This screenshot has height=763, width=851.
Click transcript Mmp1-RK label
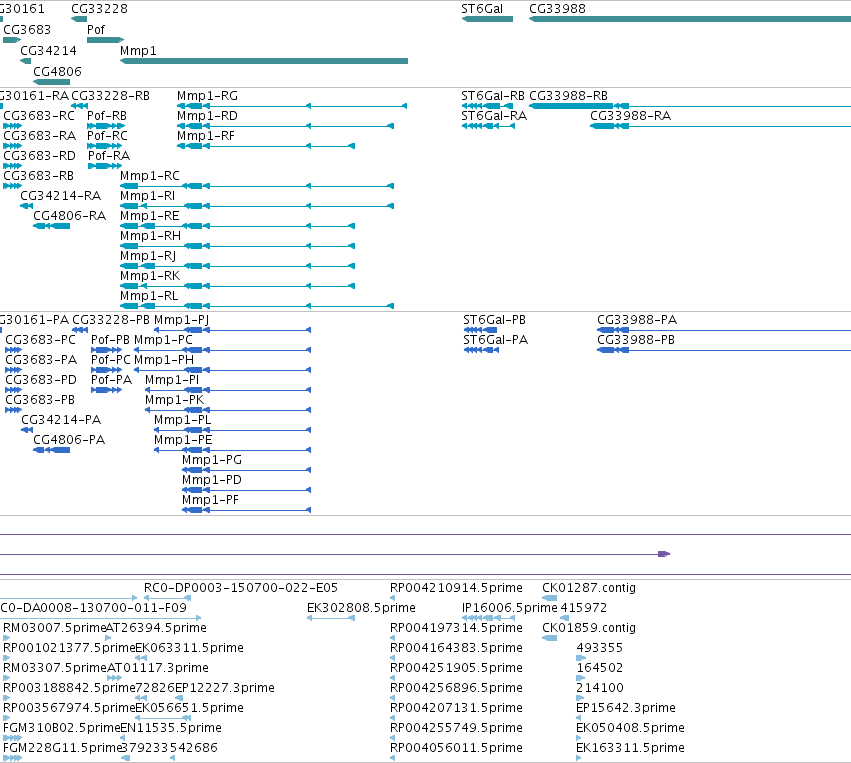click(x=149, y=276)
